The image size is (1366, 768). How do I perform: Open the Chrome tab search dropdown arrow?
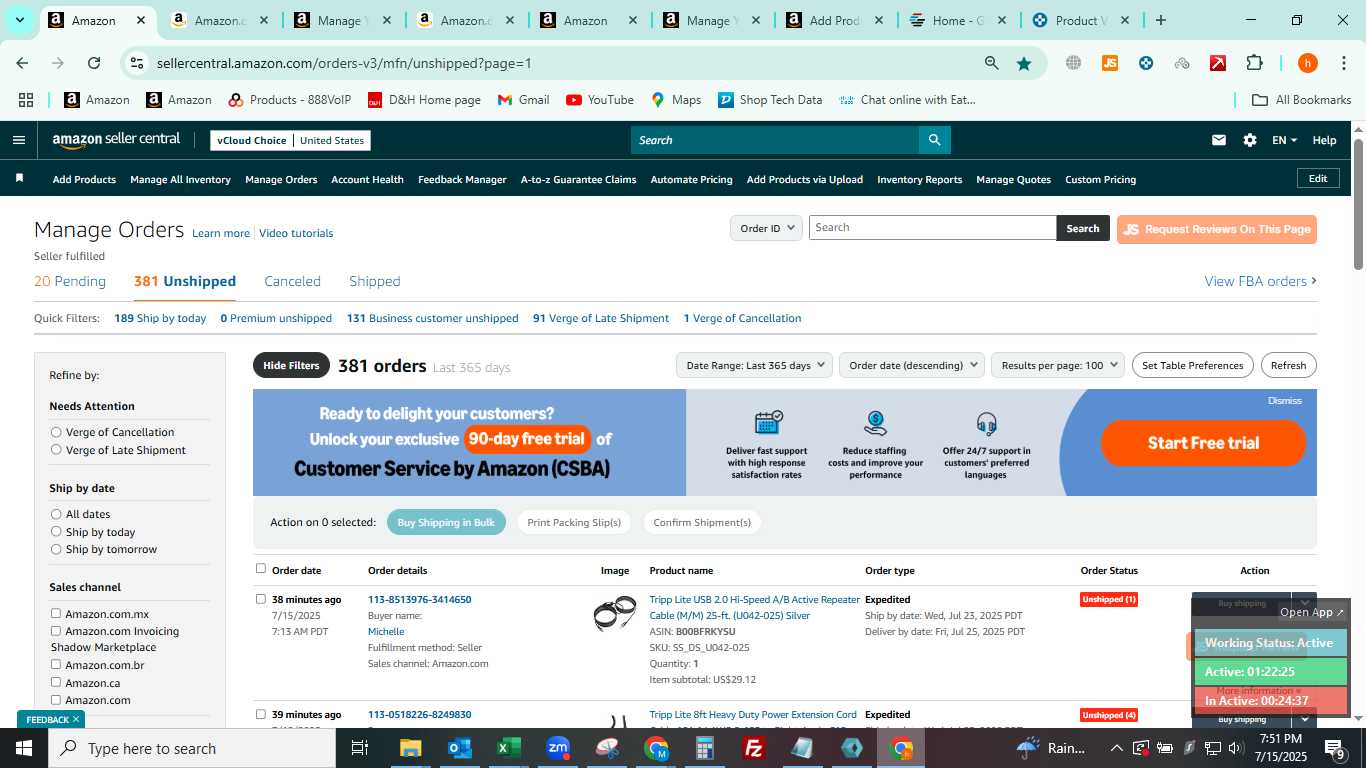pos(19,20)
